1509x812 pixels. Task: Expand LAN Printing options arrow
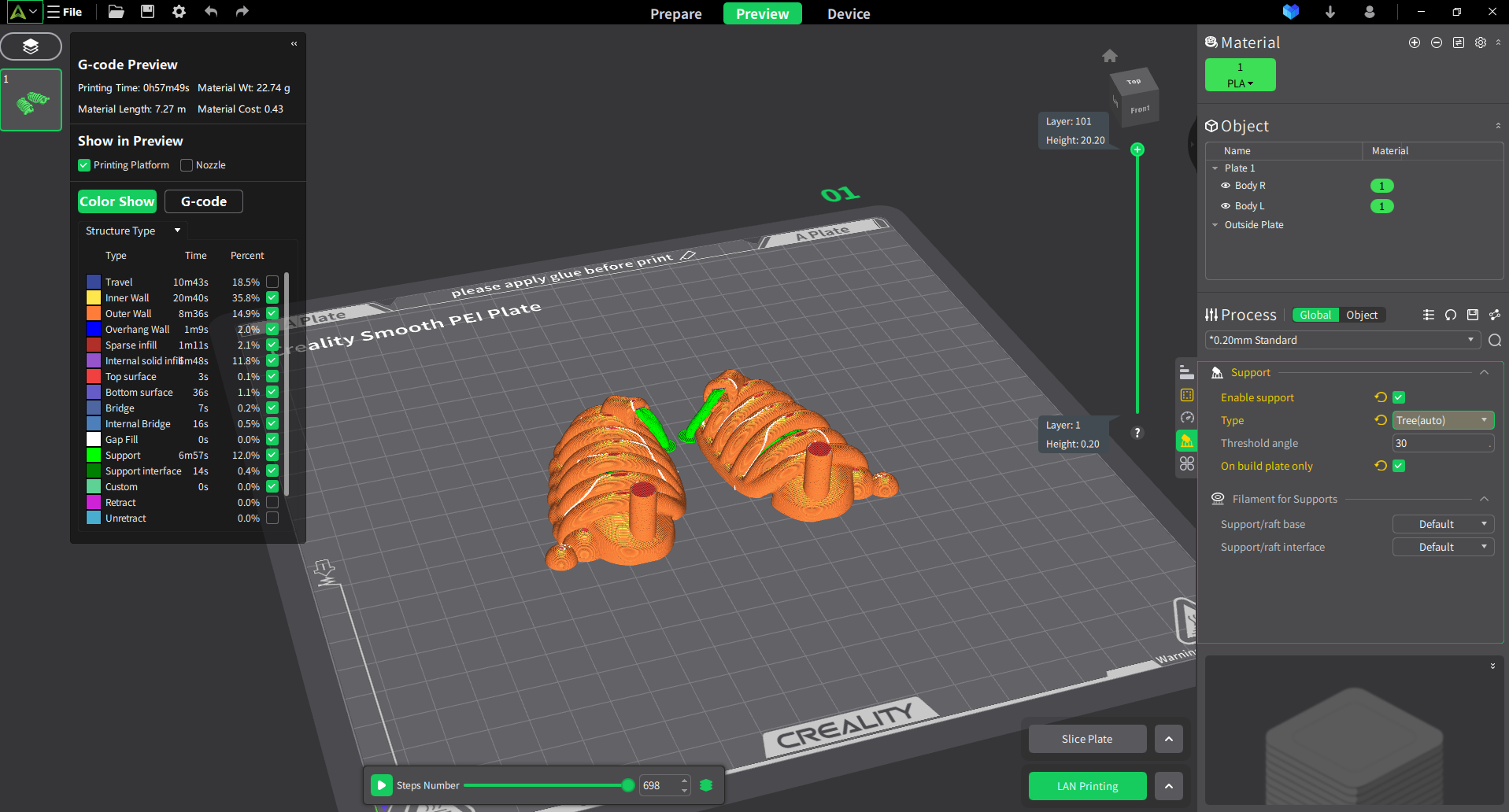(1169, 785)
